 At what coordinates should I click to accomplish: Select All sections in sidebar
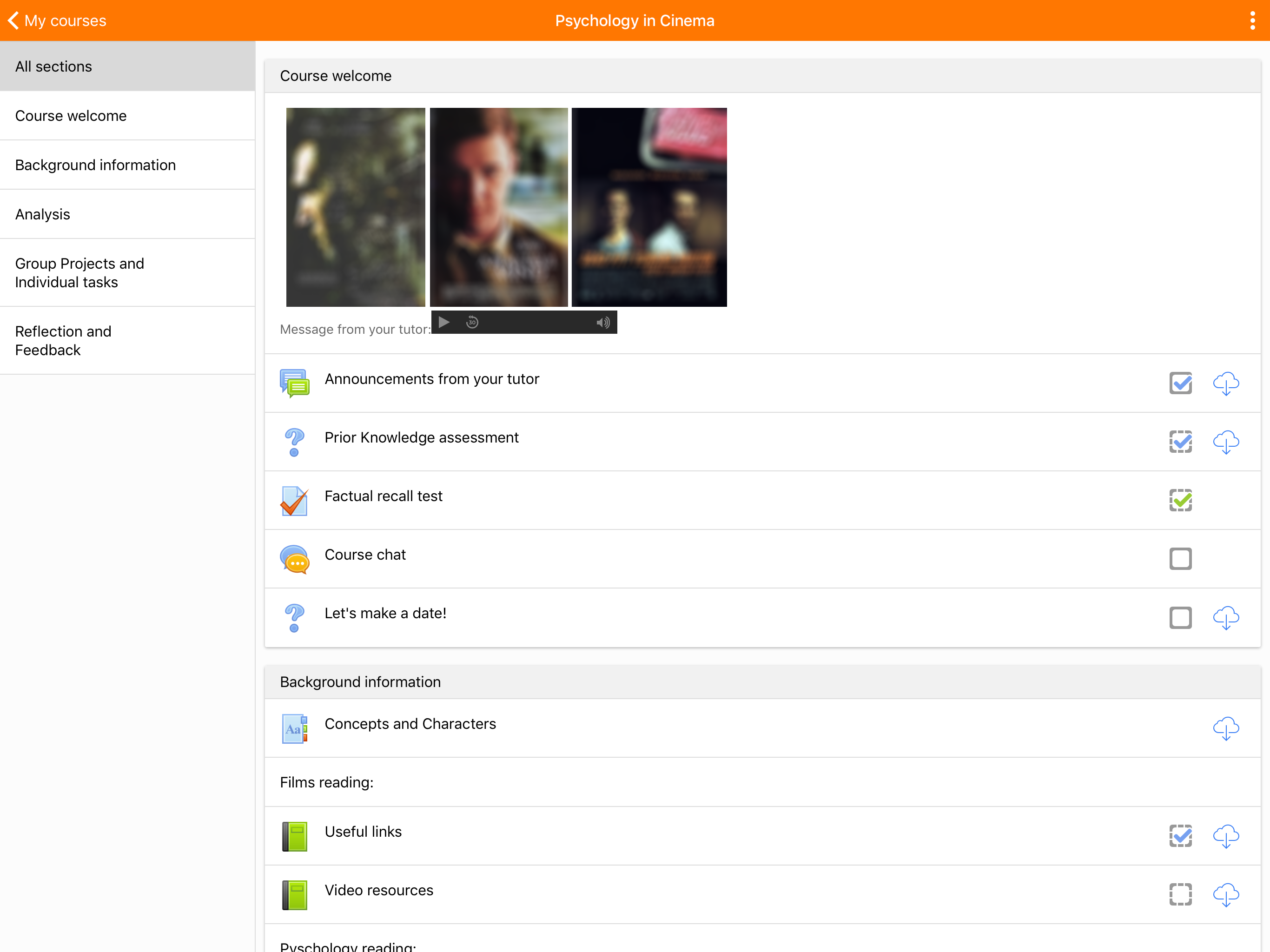[127, 66]
